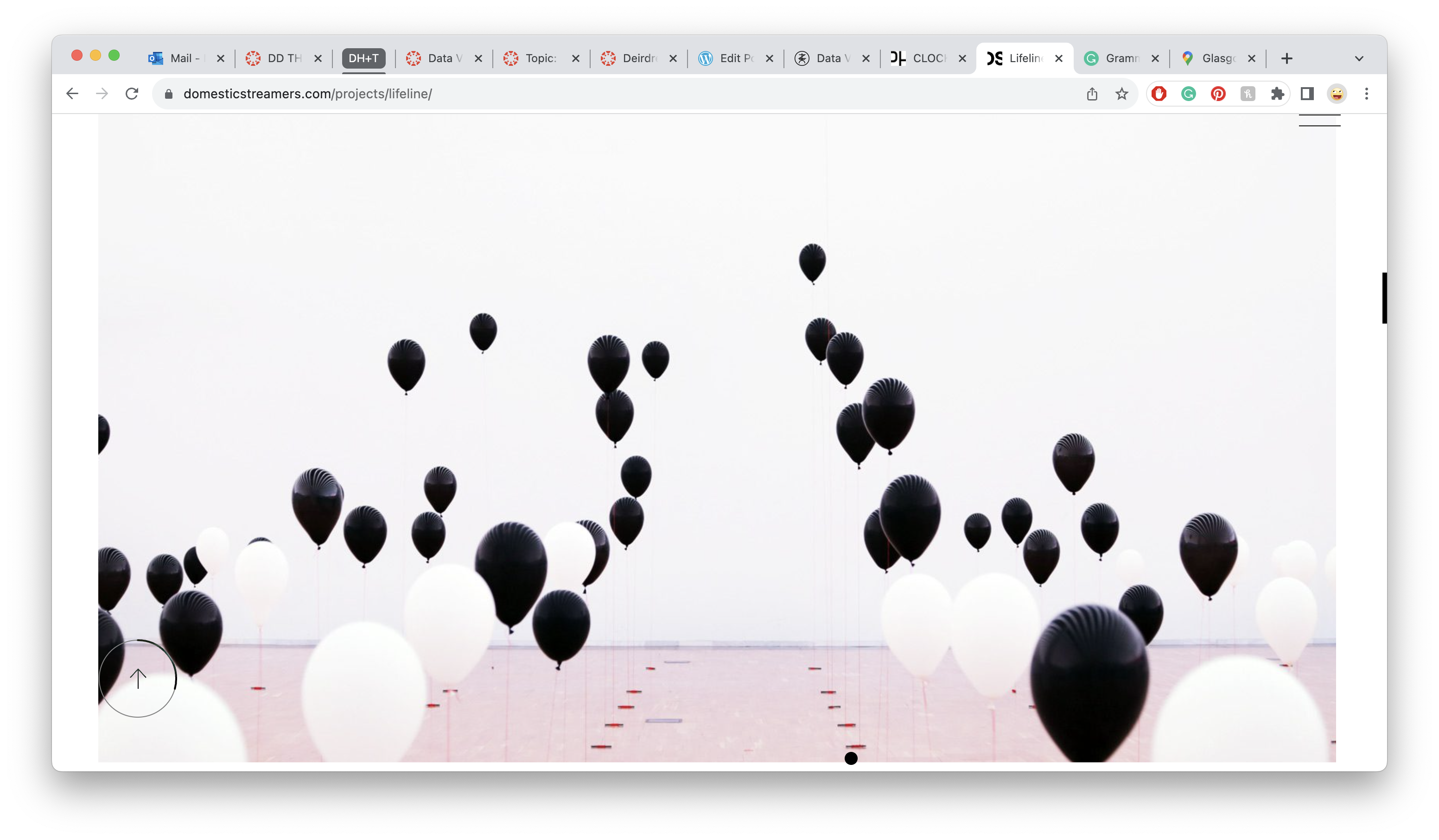Bookmark this page with the star icon
This screenshot has height=840, width=1439.
coord(1121,94)
